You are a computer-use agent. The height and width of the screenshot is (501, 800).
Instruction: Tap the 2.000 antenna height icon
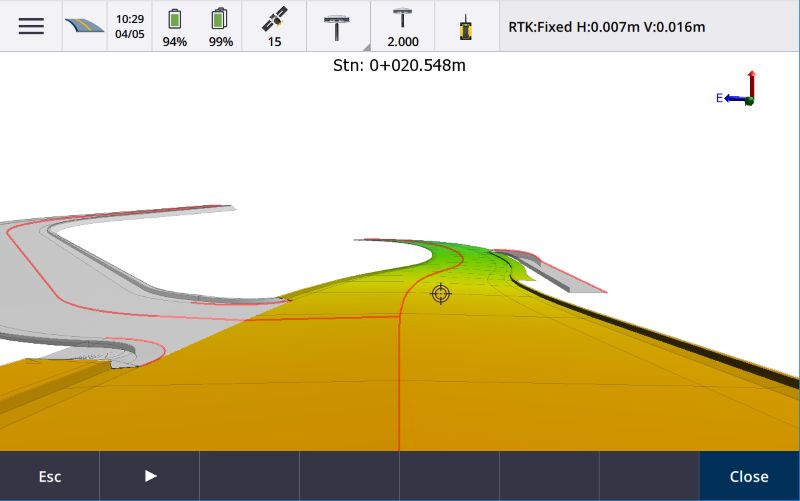coord(403,26)
